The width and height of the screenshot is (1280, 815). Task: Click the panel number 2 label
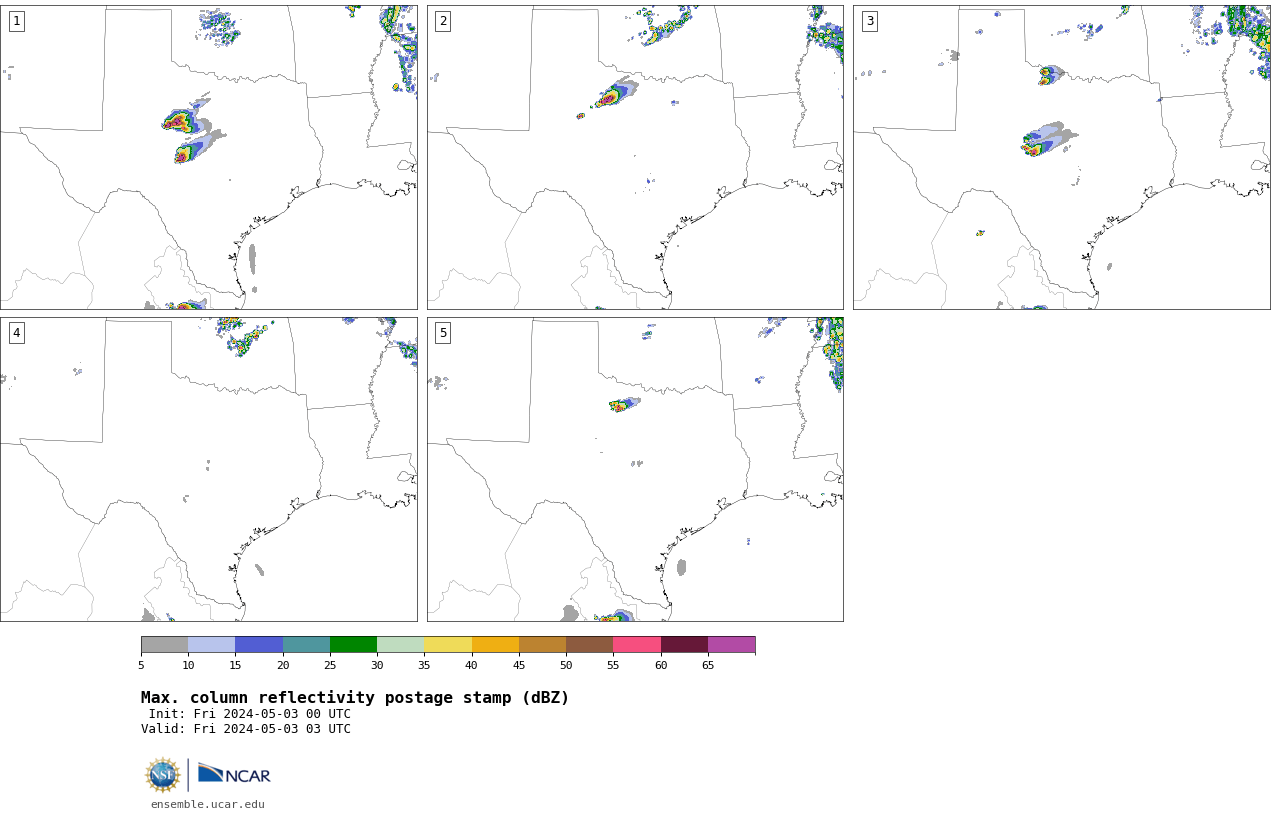point(443,21)
